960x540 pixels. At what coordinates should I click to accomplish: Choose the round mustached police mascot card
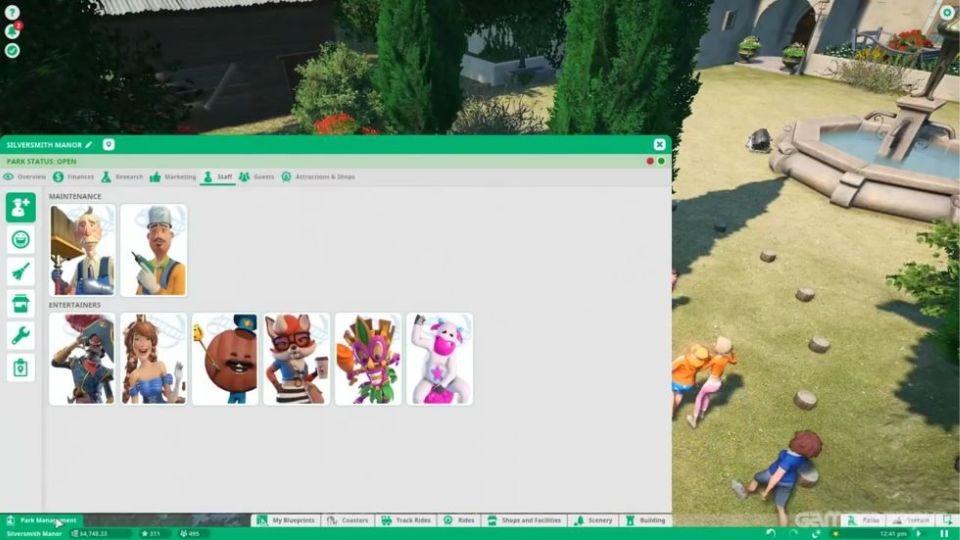(x=225, y=359)
